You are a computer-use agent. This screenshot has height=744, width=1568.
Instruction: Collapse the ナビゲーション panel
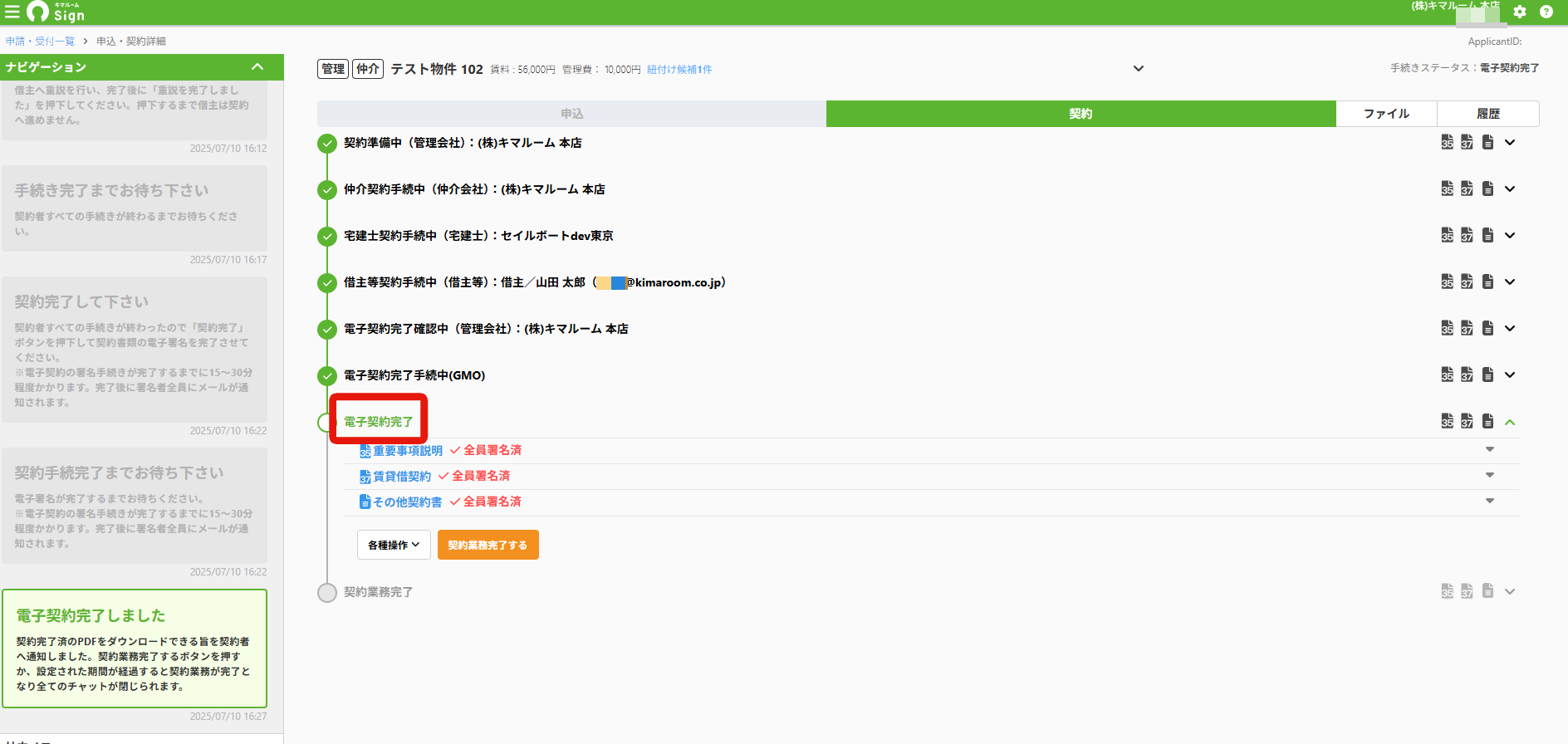(x=257, y=66)
